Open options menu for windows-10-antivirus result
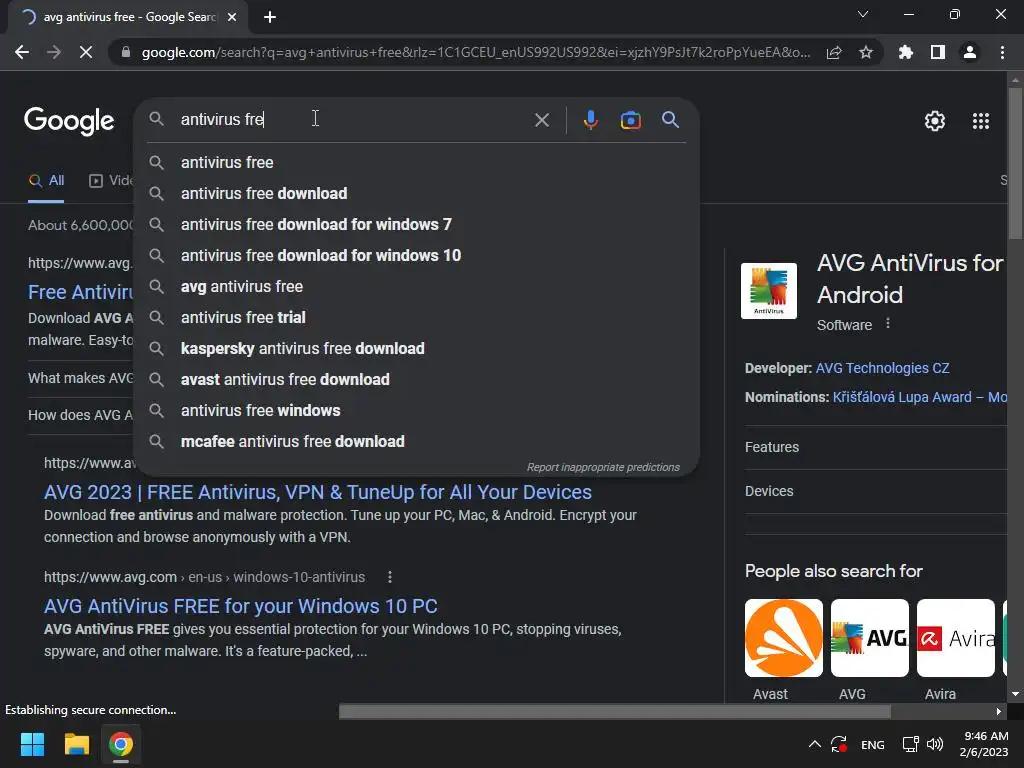 point(390,577)
